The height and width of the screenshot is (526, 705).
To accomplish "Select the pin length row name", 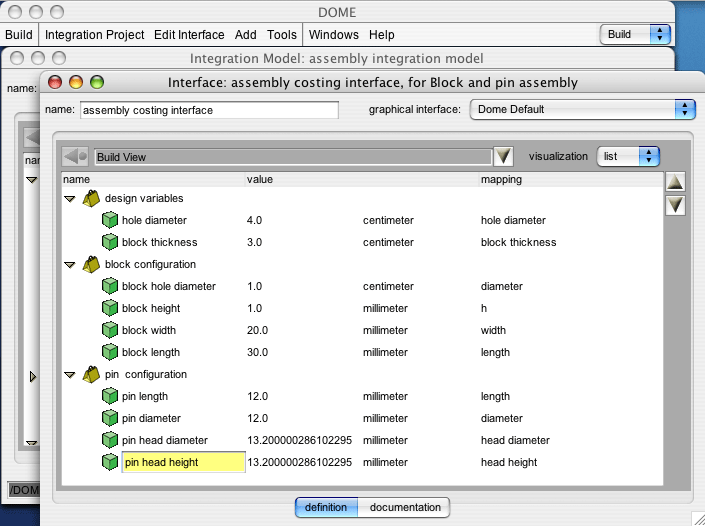I will tap(145, 397).
